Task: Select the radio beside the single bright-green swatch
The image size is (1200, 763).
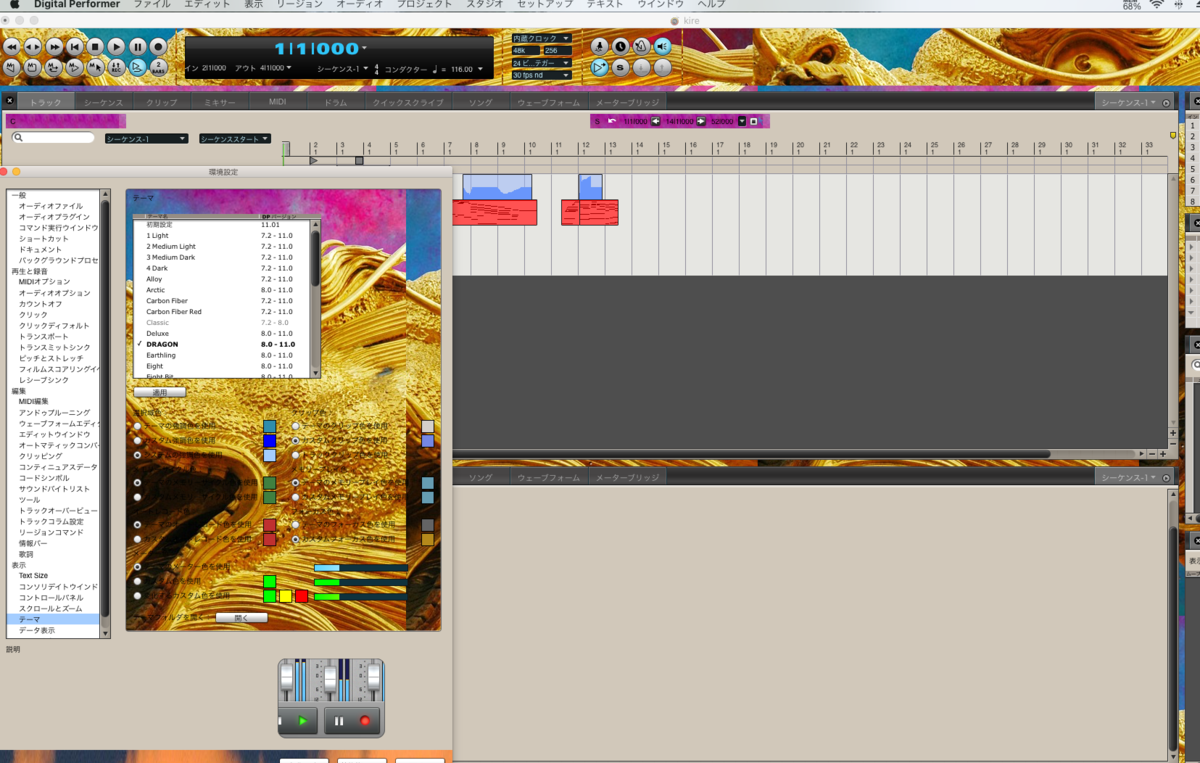Action: point(137,581)
